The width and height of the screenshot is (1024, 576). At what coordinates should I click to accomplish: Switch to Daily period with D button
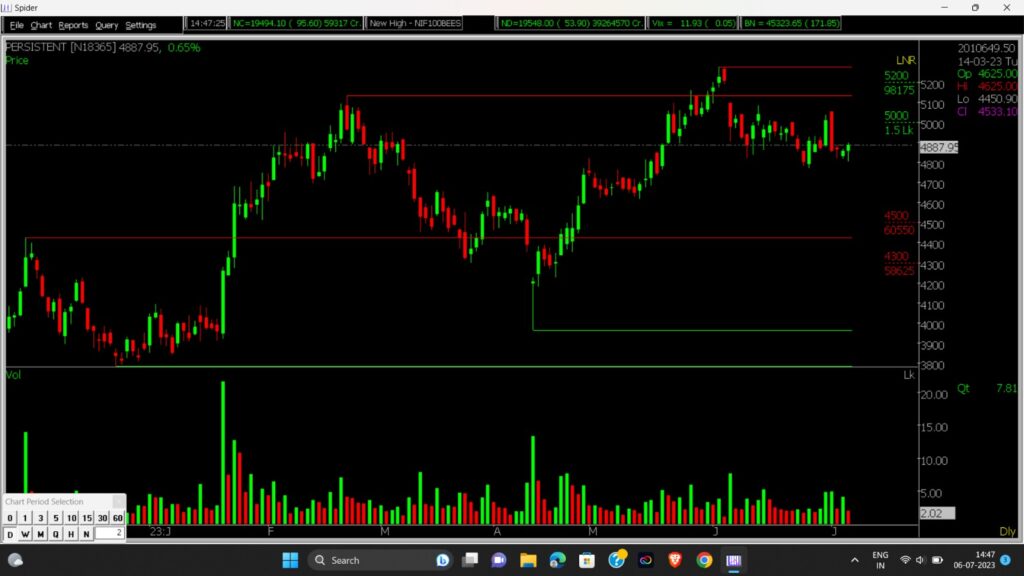pos(10,534)
